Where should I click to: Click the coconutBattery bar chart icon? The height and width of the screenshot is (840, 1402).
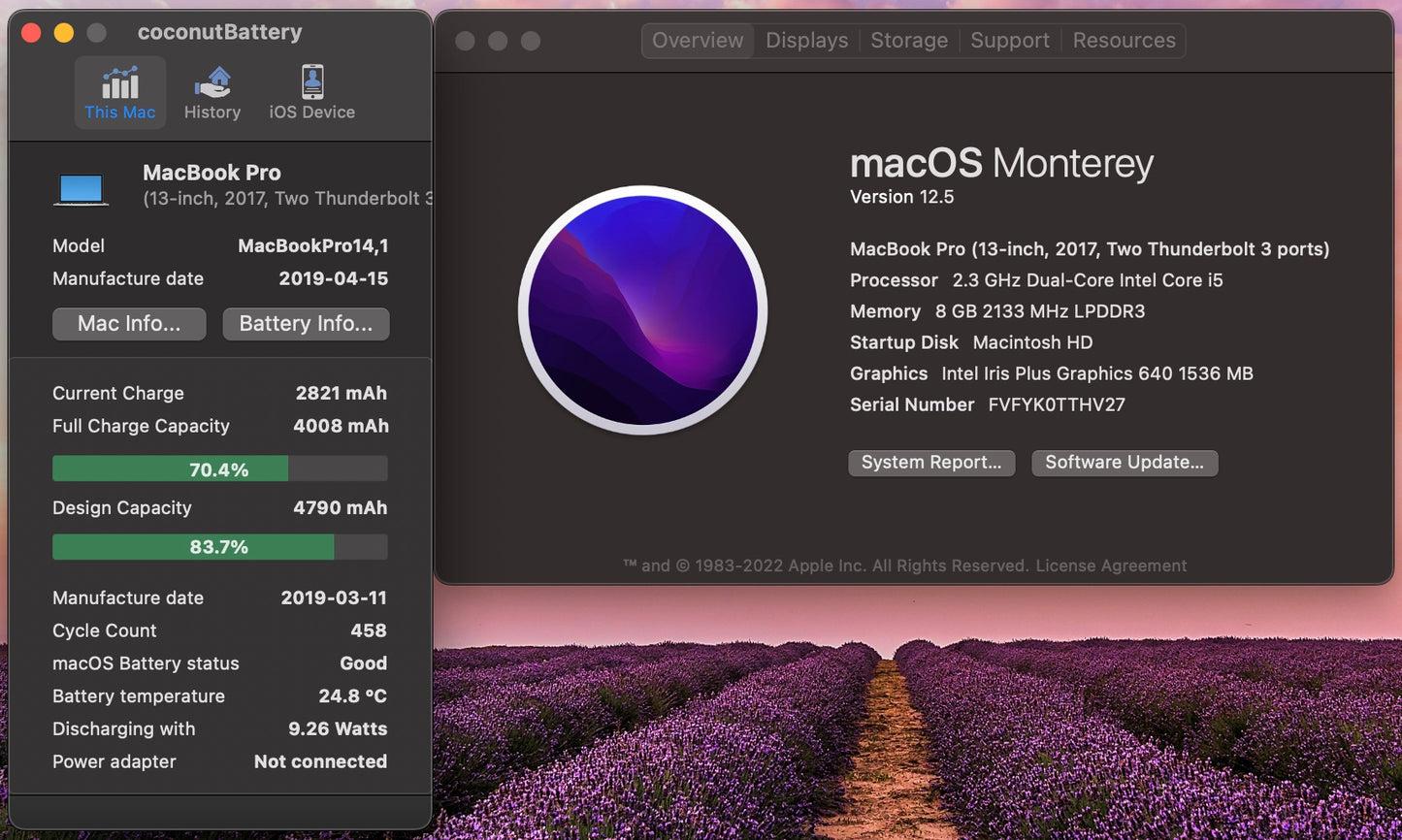coord(119,81)
